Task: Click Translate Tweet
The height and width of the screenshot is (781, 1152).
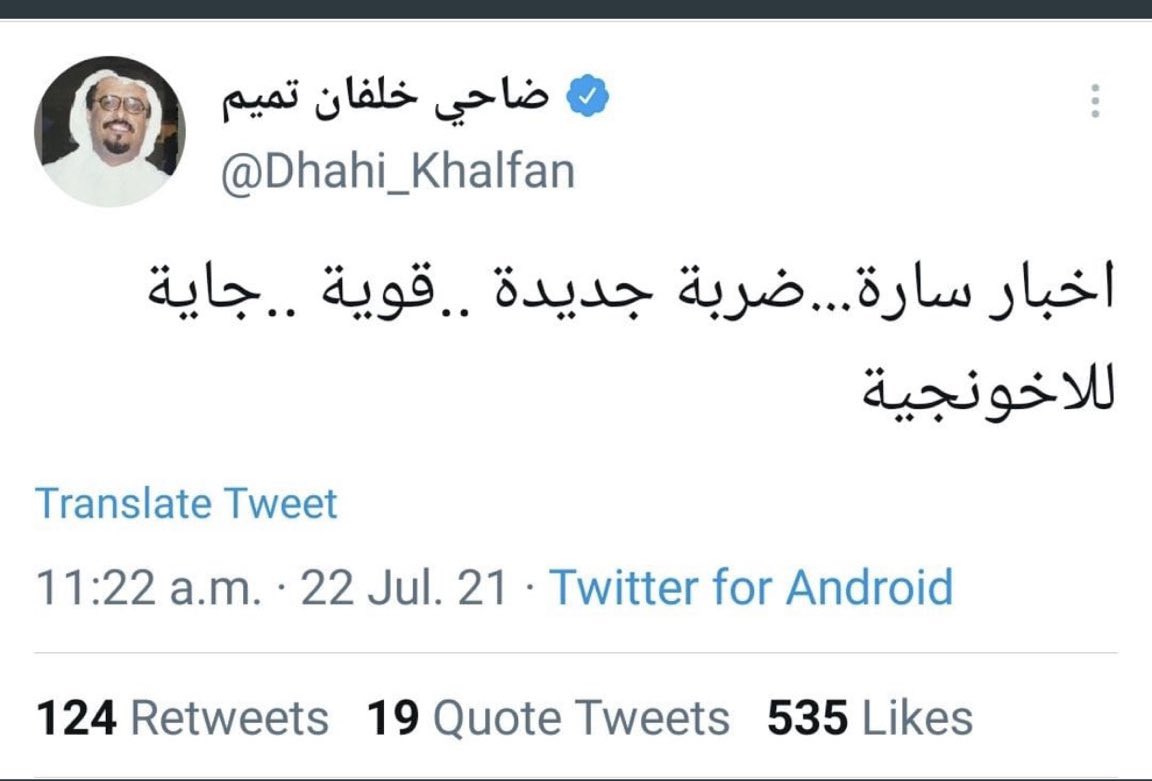Action: [186, 503]
